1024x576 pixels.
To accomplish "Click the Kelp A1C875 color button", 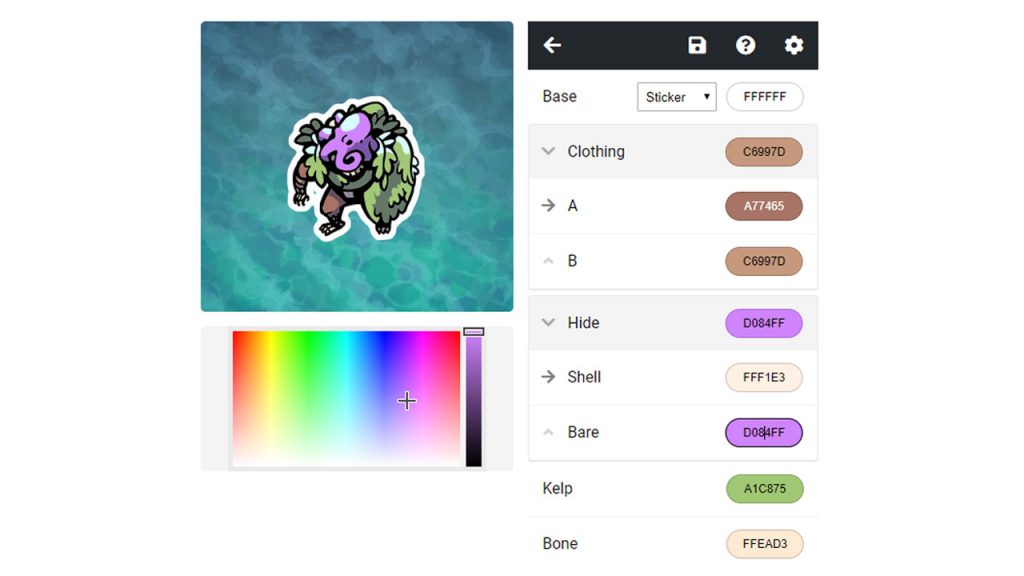I will 764,488.
